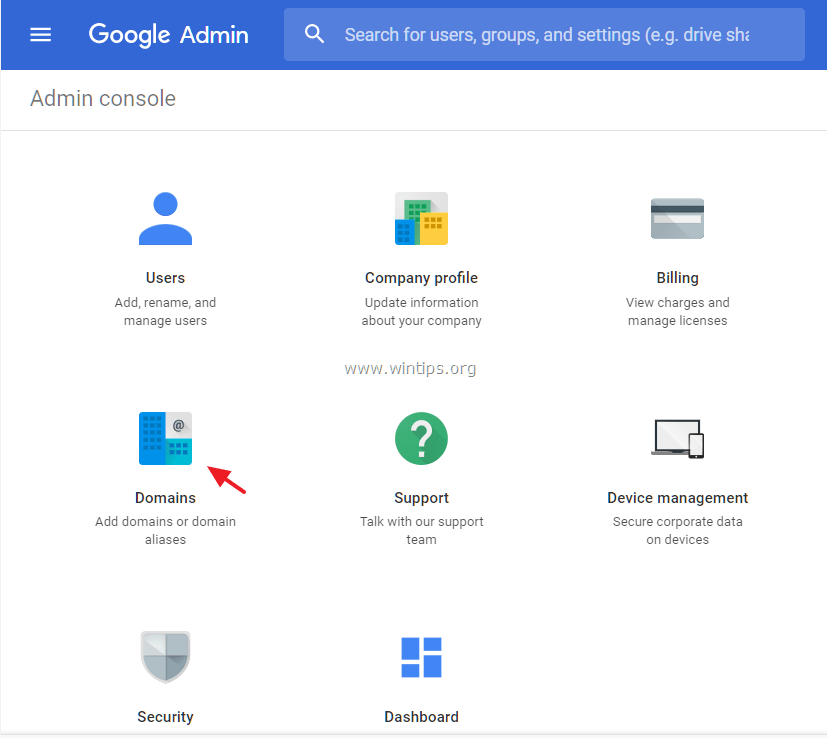Click 'Add domains or domain aliases' text
This screenshot has width=827, height=738.
click(165, 530)
